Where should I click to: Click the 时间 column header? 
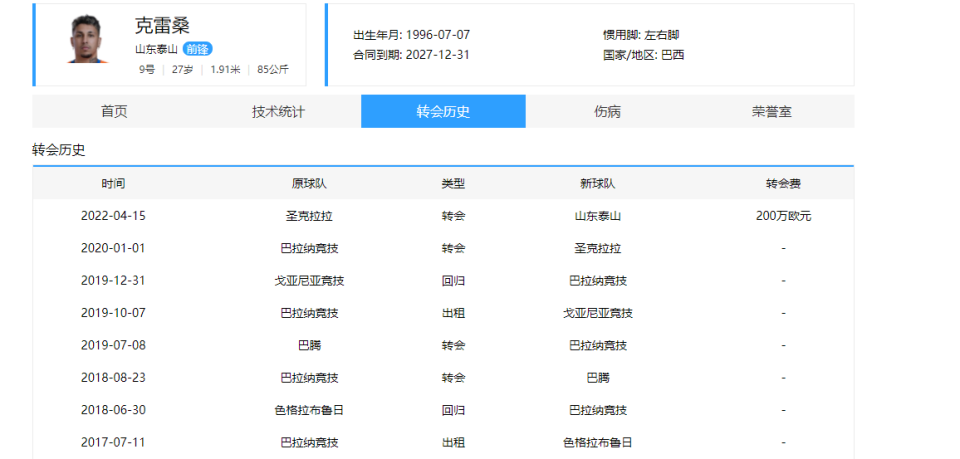[113, 184]
